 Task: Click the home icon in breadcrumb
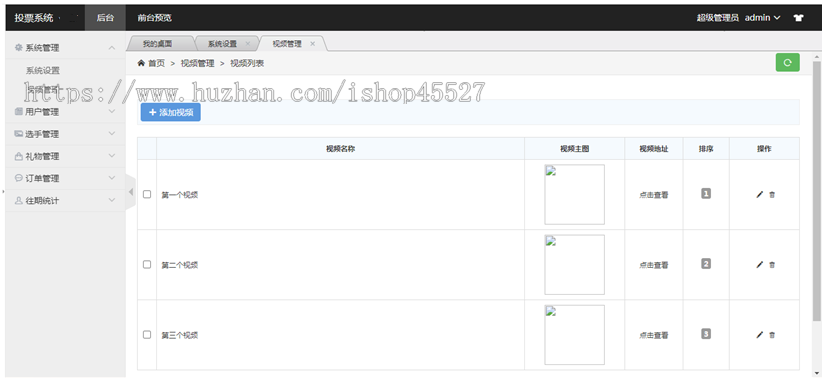tap(141, 63)
